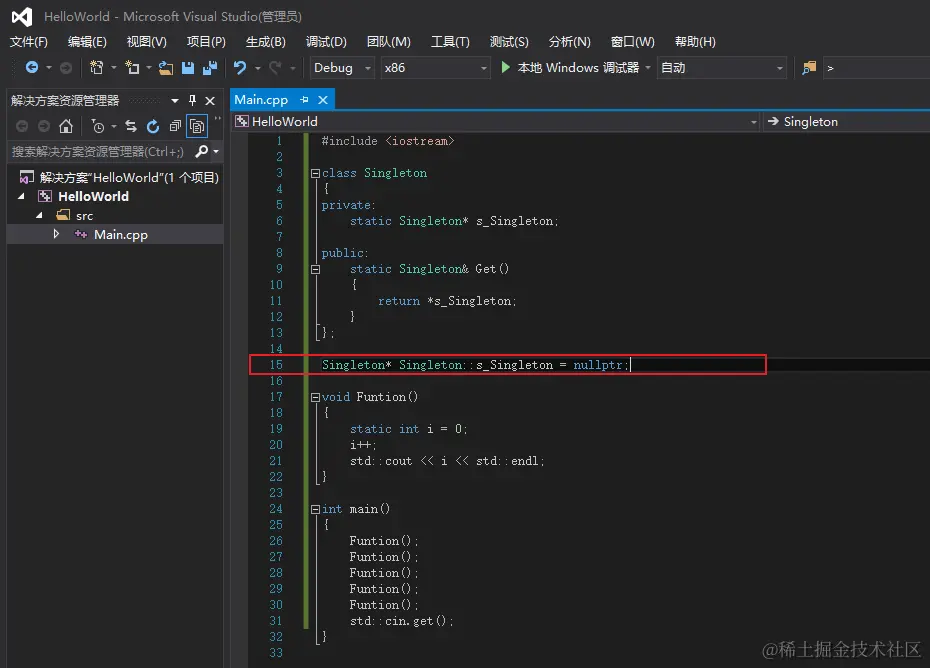Undo the last edit with the blue arrow
The width and height of the screenshot is (930, 668).
[x=240, y=68]
